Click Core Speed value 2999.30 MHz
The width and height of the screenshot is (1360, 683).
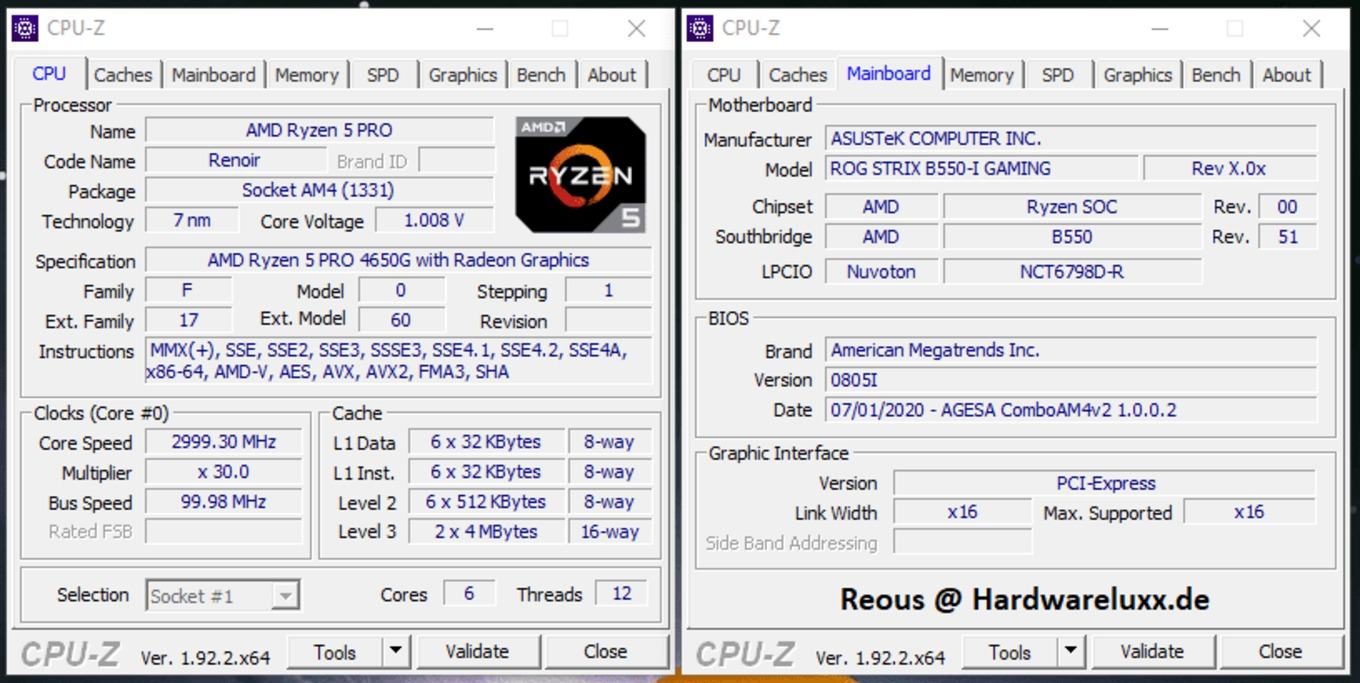point(223,442)
